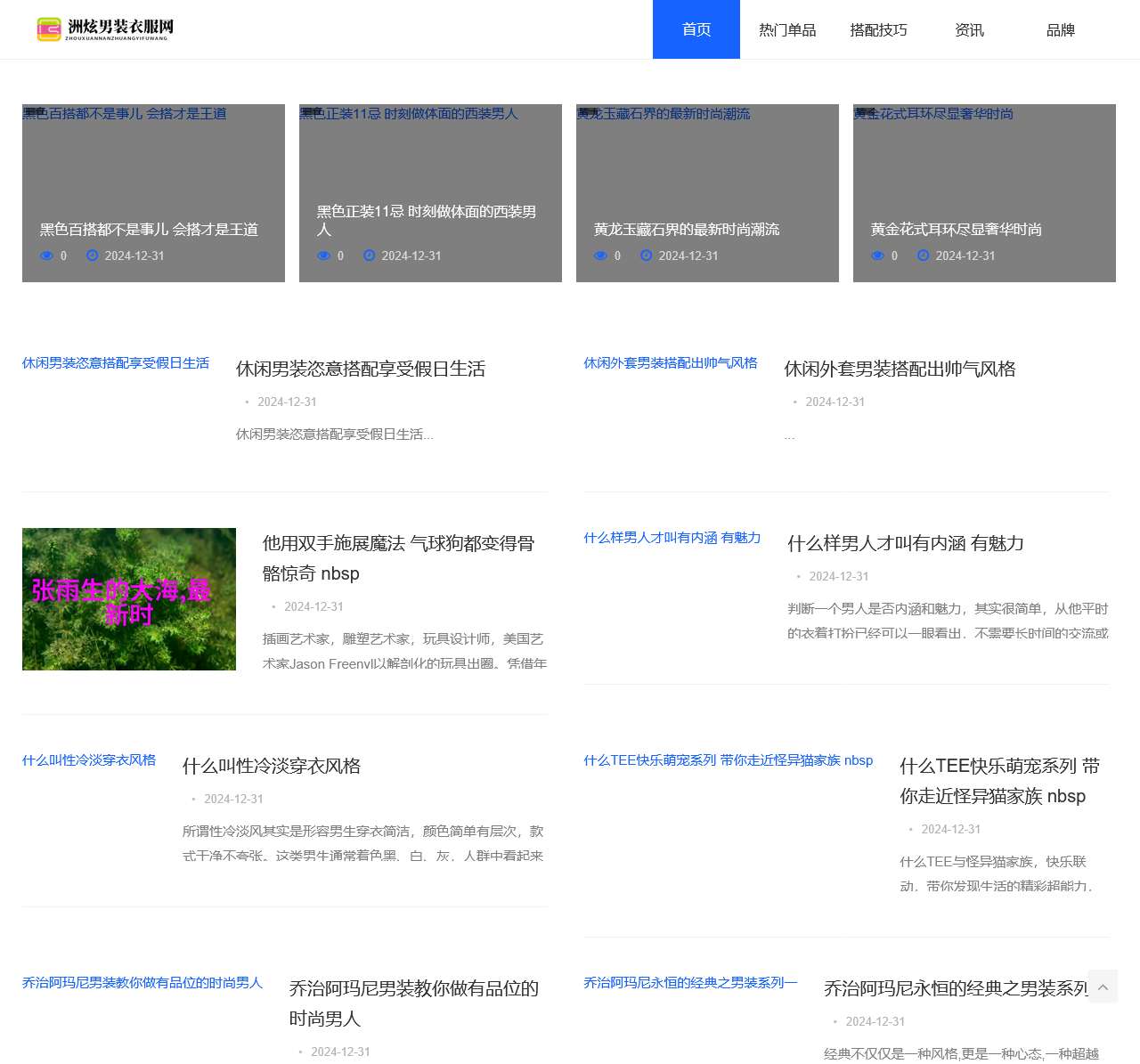Open the 搭配技巧 menu
Screen dimensions: 1140x1064
878,29
